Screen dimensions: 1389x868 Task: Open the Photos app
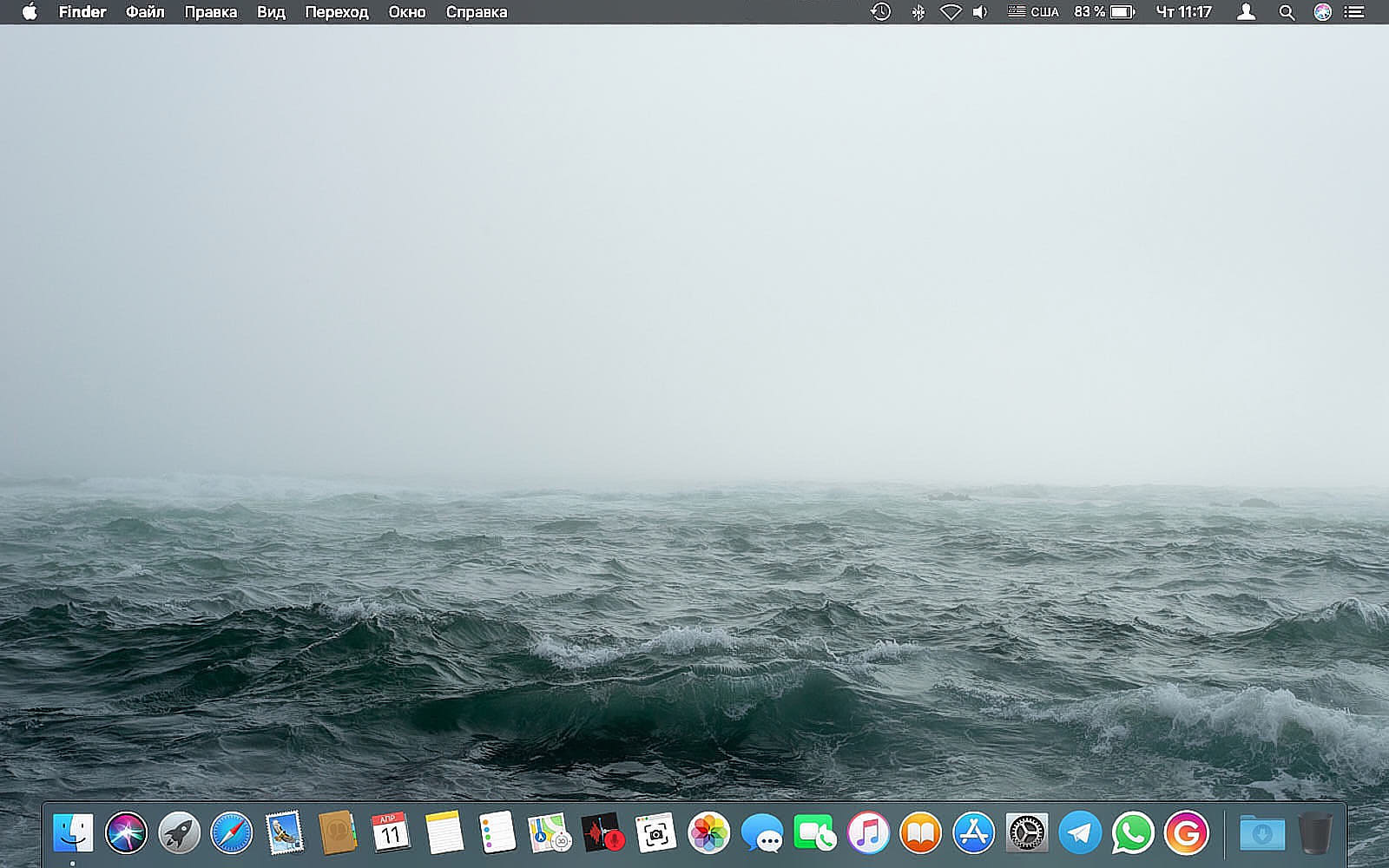[x=708, y=834]
